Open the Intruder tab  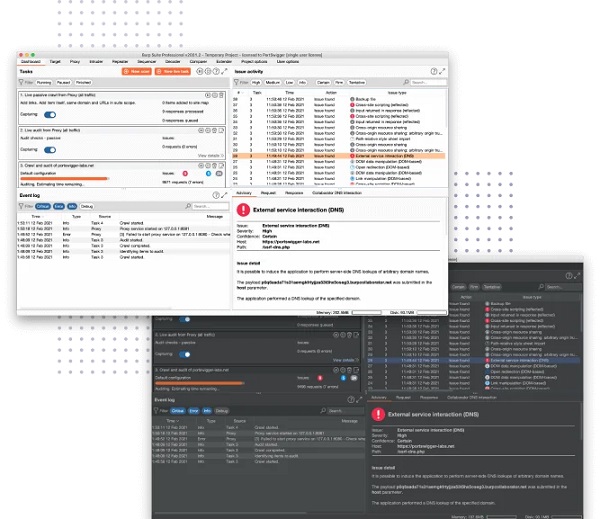tap(96, 62)
